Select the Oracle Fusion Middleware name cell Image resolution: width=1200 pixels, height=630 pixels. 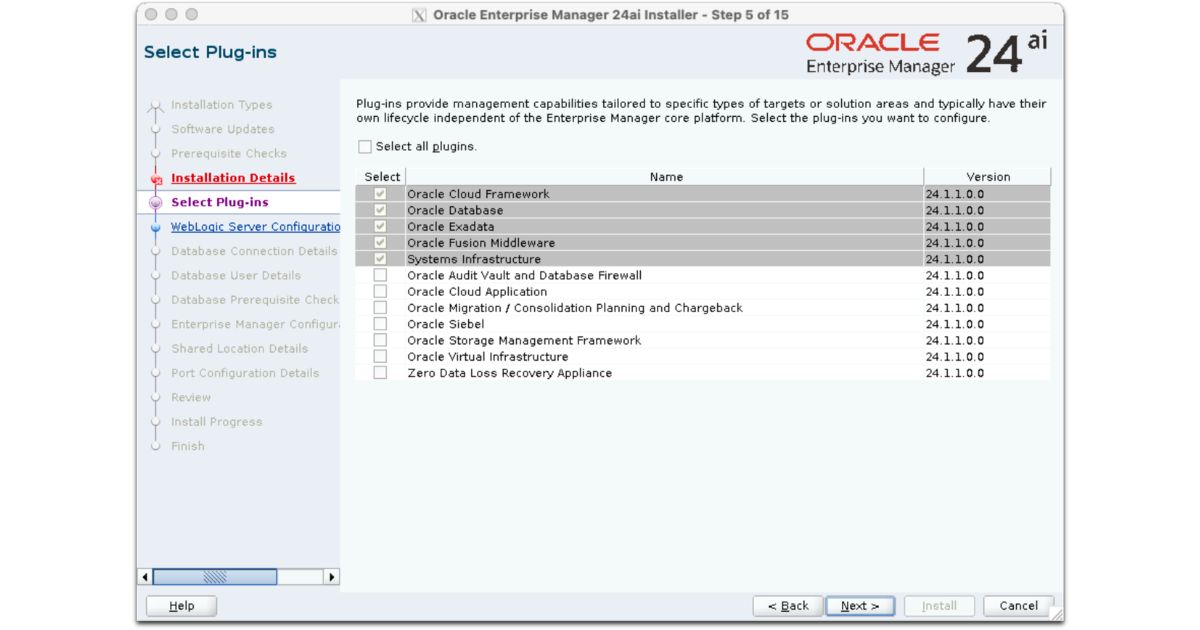[665, 243]
